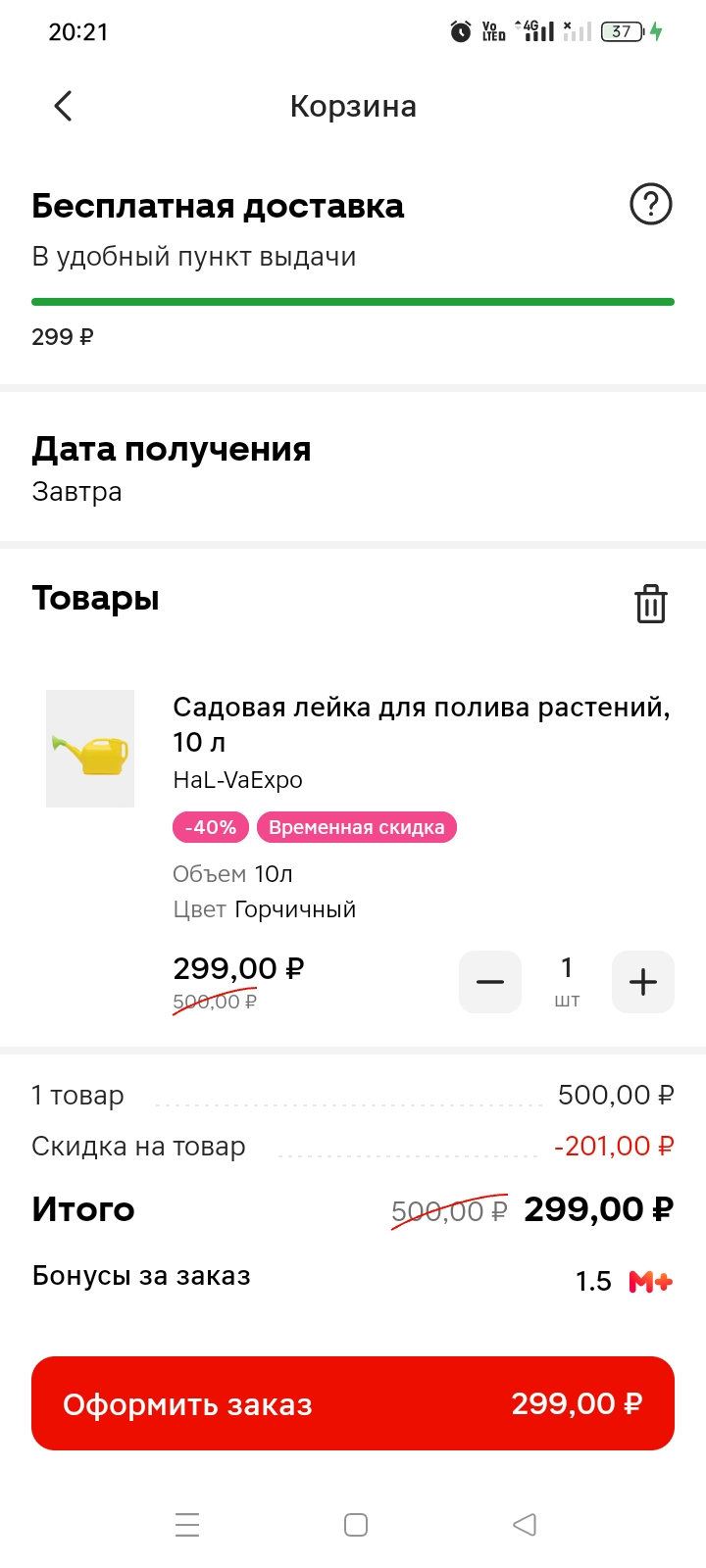Viewport: 706px width, 1568px height.
Task: Tap the -40% discount badge
Action: pyautogui.click(x=211, y=827)
